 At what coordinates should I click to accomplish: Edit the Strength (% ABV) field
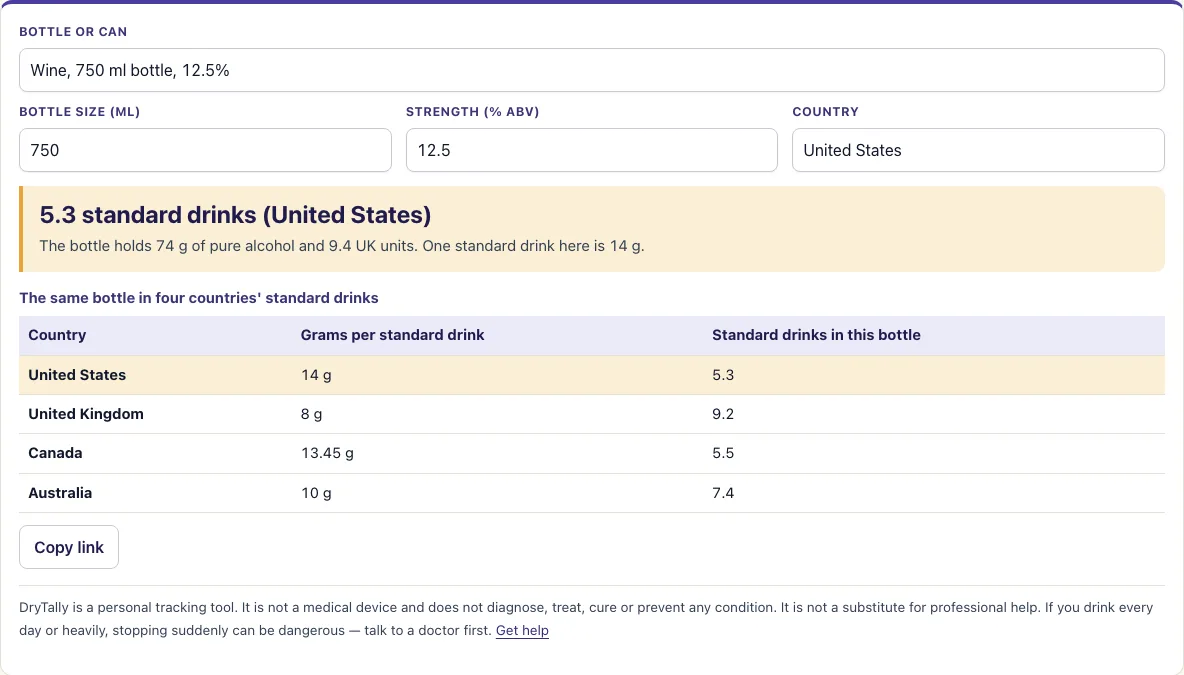(x=591, y=150)
